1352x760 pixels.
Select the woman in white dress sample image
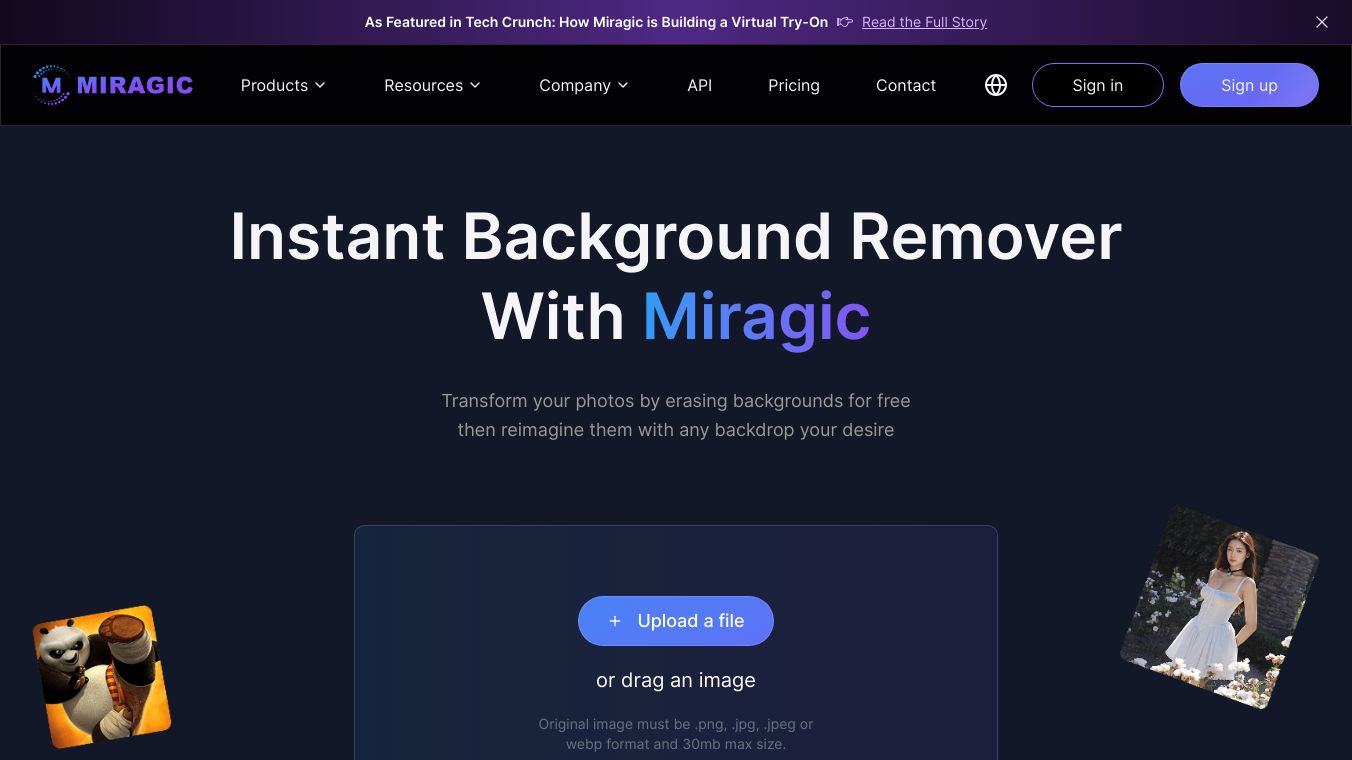tap(1220, 608)
